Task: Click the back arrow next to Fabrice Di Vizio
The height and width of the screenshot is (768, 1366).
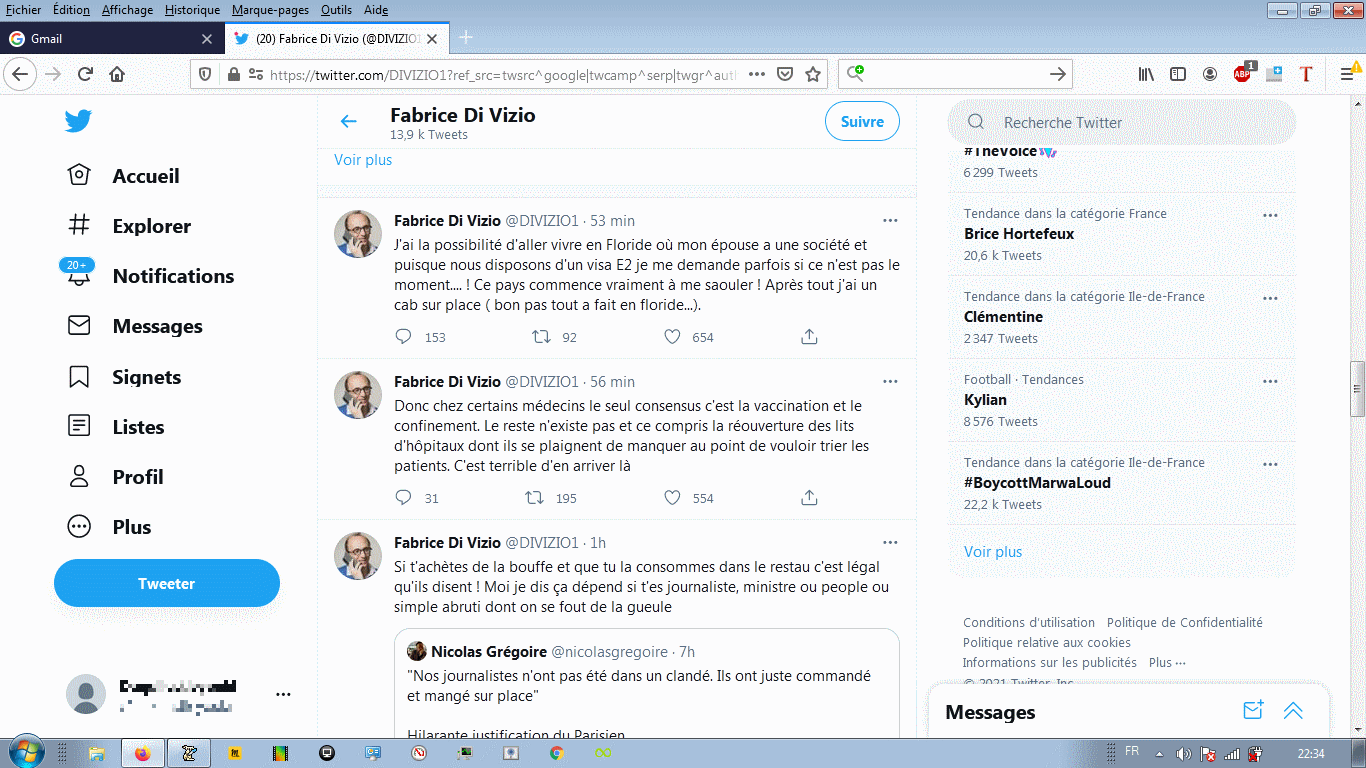Action: tap(348, 122)
